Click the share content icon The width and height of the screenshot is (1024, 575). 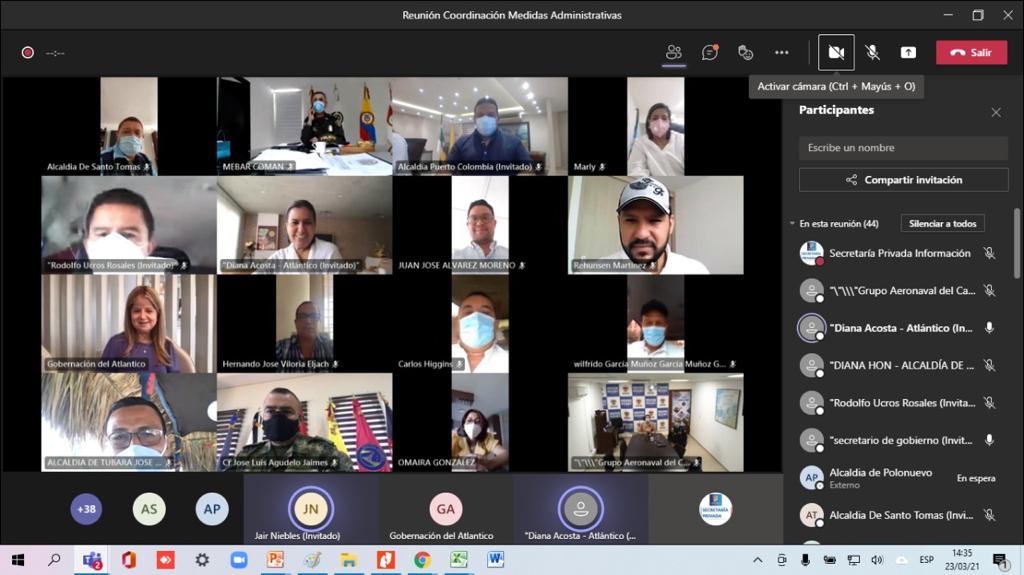click(x=908, y=52)
